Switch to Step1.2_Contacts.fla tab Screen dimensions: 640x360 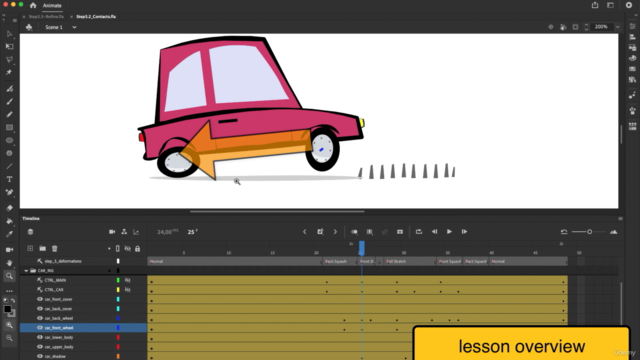pyautogui.click(x=96, y=17)
